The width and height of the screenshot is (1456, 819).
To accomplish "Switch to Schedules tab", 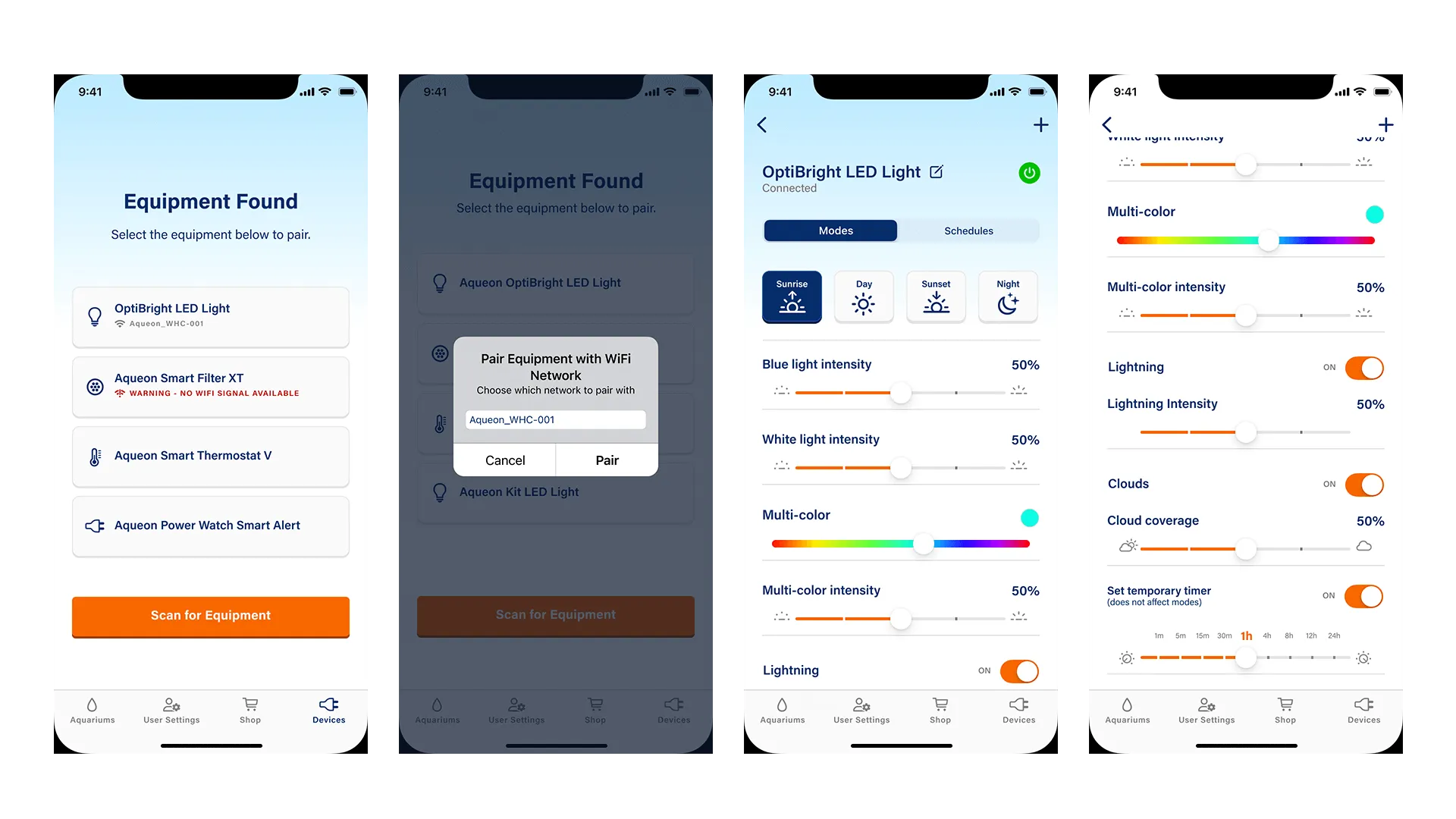I will coord(968,230).
